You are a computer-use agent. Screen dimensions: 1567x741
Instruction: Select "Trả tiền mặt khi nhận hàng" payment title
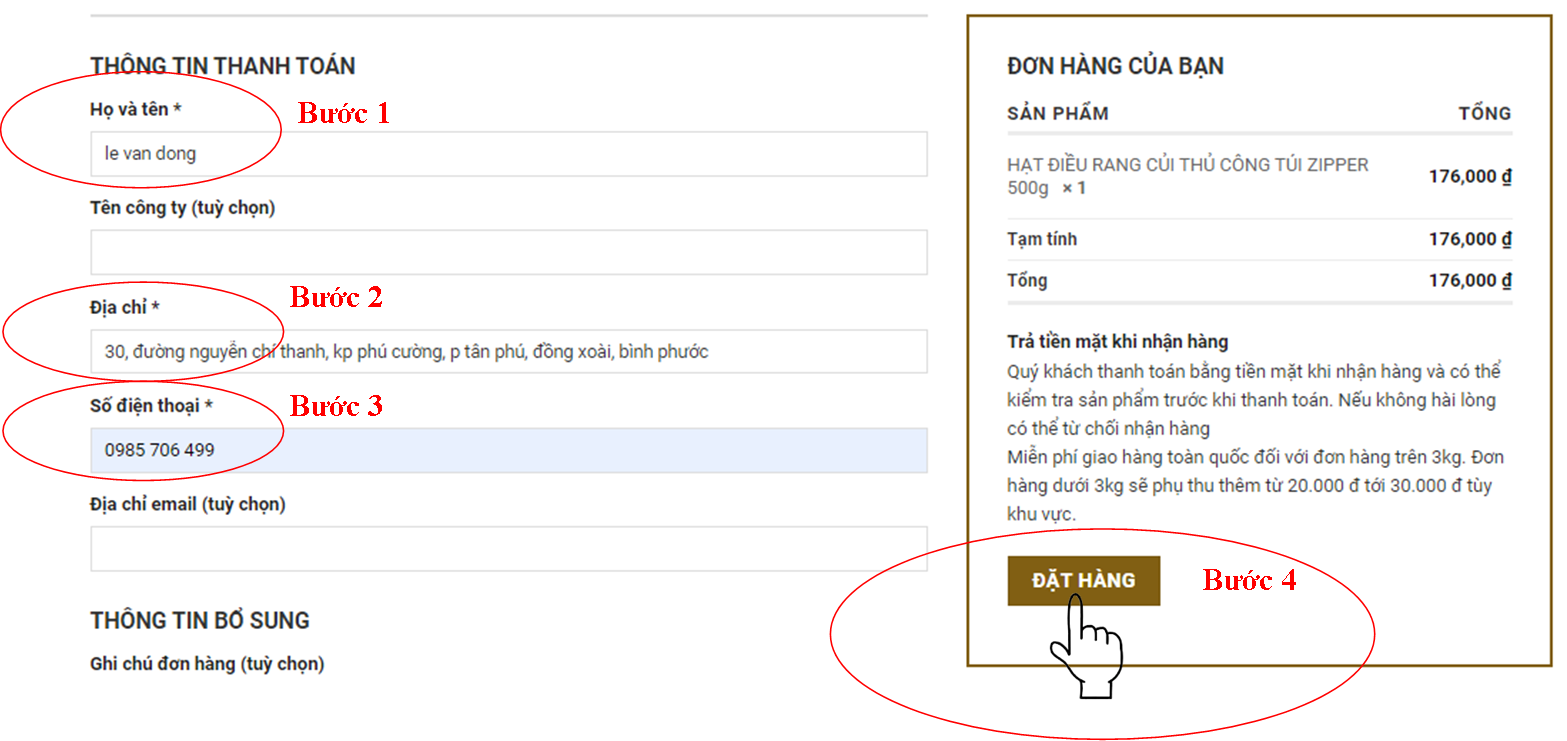click(x=1117, y=342)
